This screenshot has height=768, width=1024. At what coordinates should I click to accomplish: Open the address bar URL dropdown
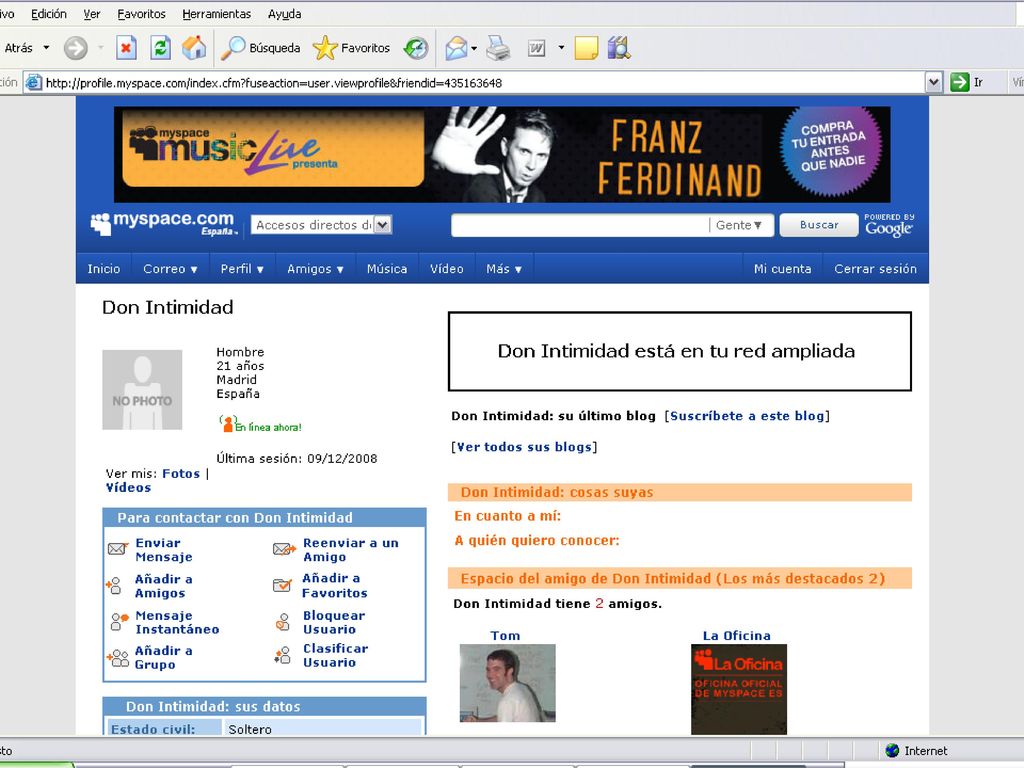[x=934, y=82]
